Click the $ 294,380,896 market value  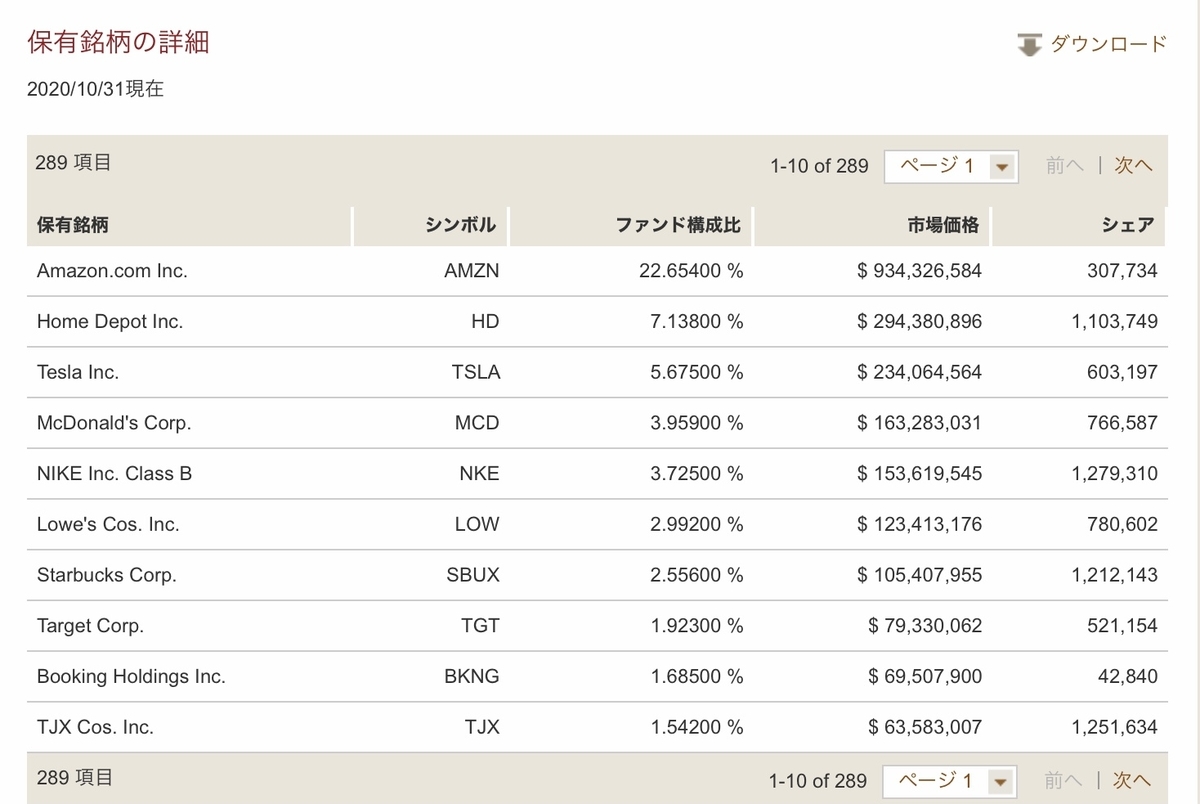[920, 322]
